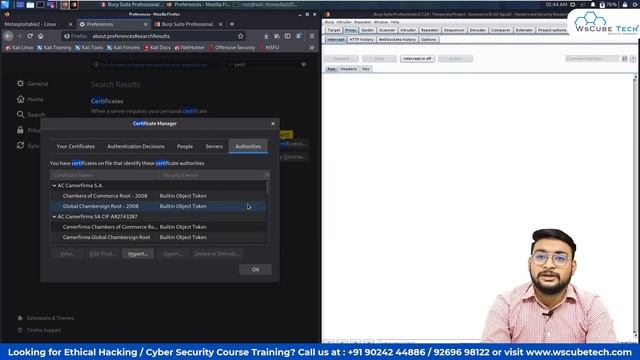Open the Firefox hamburger menu
This screenshot has height=360, width=640.
coord(312,36)
